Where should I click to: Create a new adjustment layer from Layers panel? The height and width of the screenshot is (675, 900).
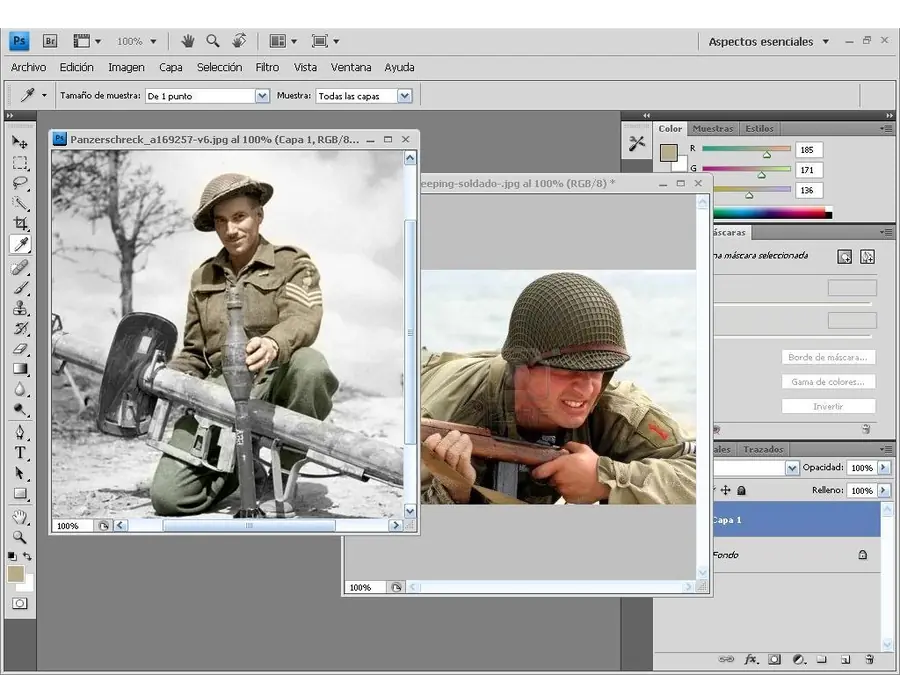(798, 660)
